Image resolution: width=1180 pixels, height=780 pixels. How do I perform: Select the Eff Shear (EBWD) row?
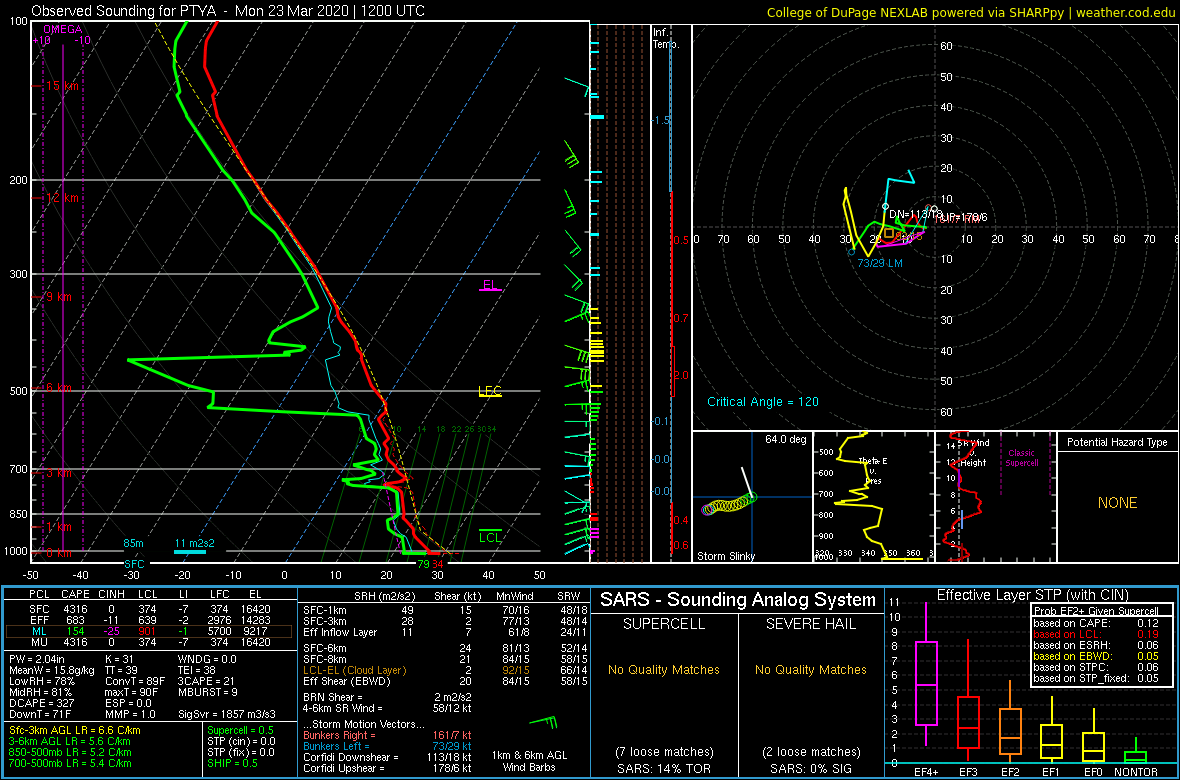pos(443,681)
